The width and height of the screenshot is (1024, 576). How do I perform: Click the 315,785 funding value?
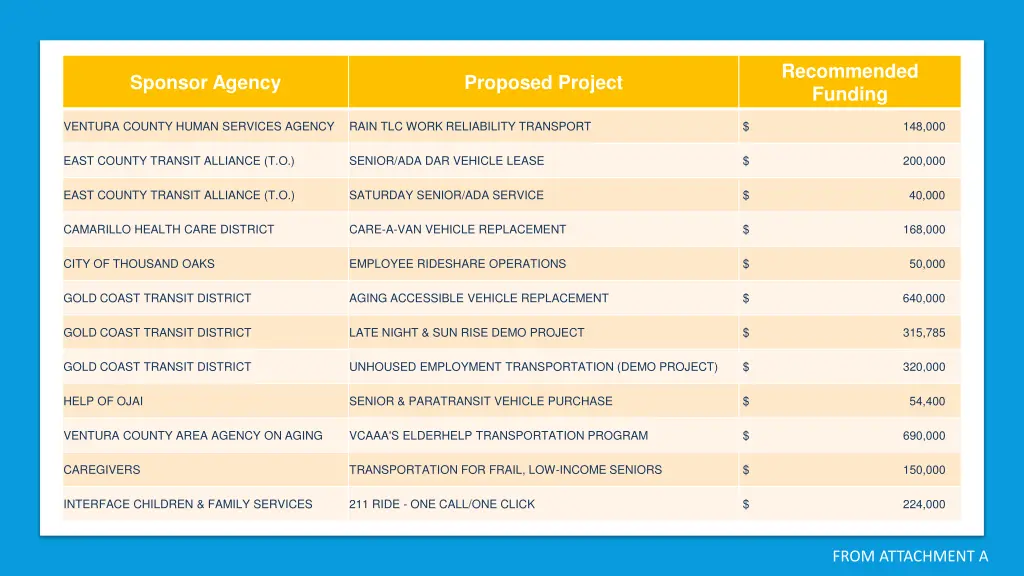[x=923, y=333]
